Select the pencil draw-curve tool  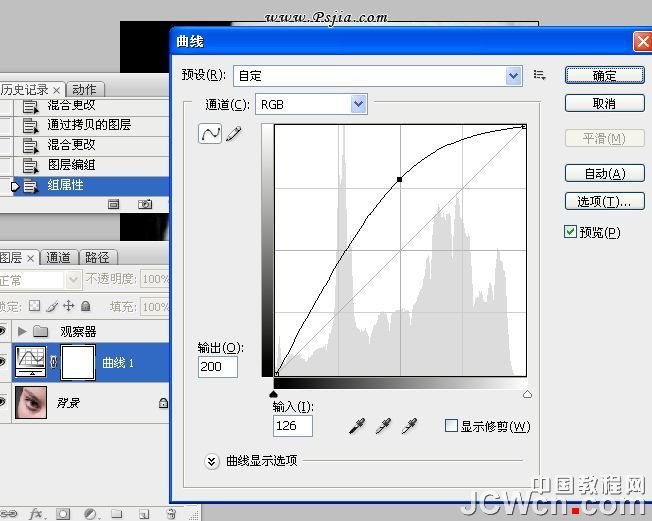click(x=234, y=133)
